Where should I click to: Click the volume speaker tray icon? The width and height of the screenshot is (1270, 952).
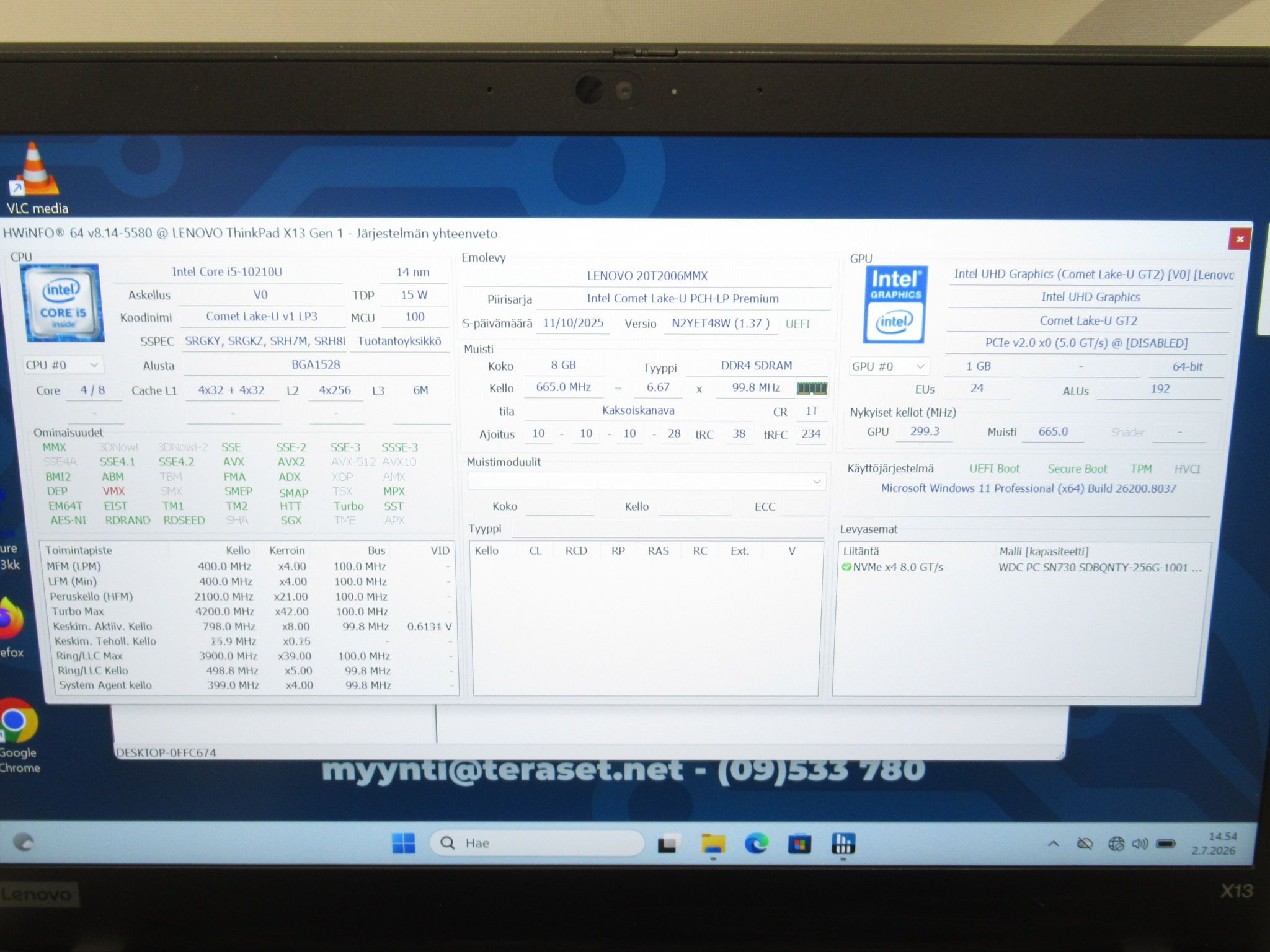pyautogui.click(x=1140, y=844)
